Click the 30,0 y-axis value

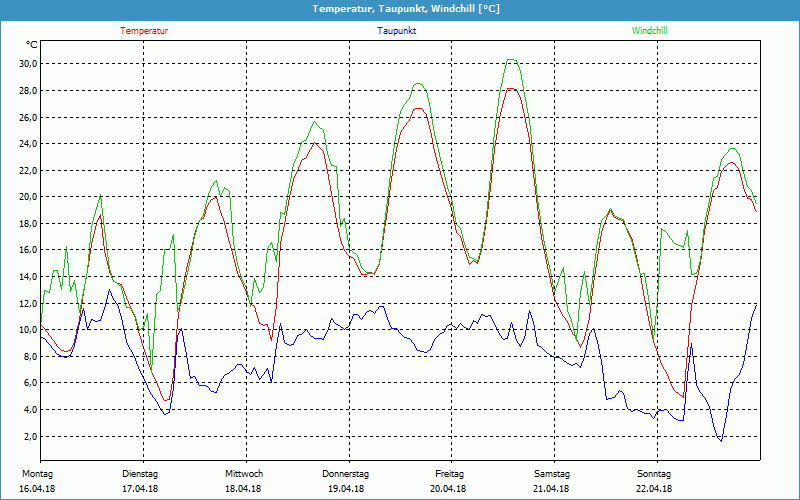[x=28, y=64]
